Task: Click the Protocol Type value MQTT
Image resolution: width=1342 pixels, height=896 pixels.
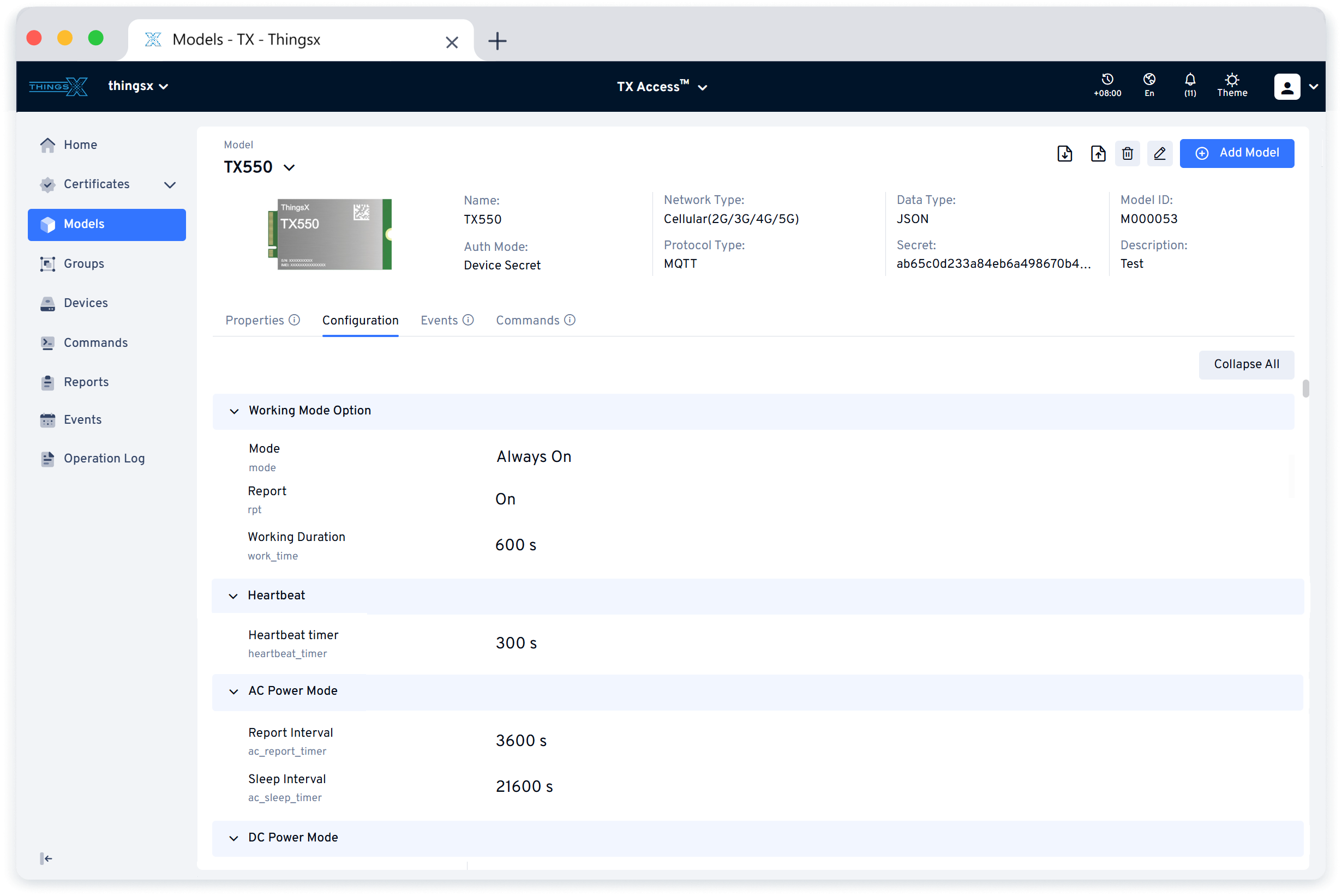Action: (x=680, y=263)
